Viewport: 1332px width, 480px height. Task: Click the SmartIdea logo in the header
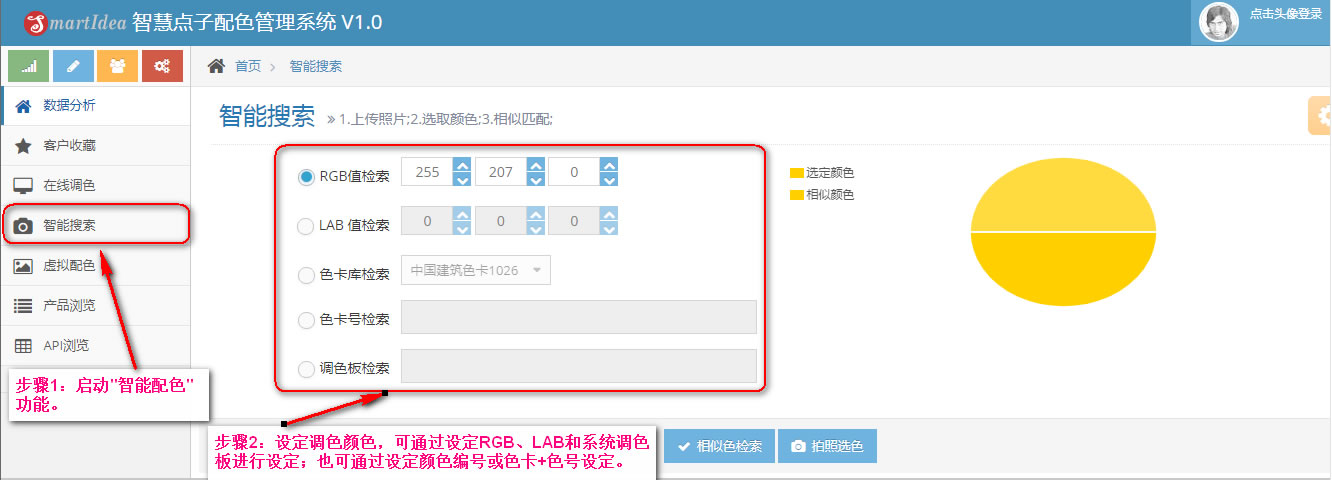pyautogui.click(x=75, y=23)
